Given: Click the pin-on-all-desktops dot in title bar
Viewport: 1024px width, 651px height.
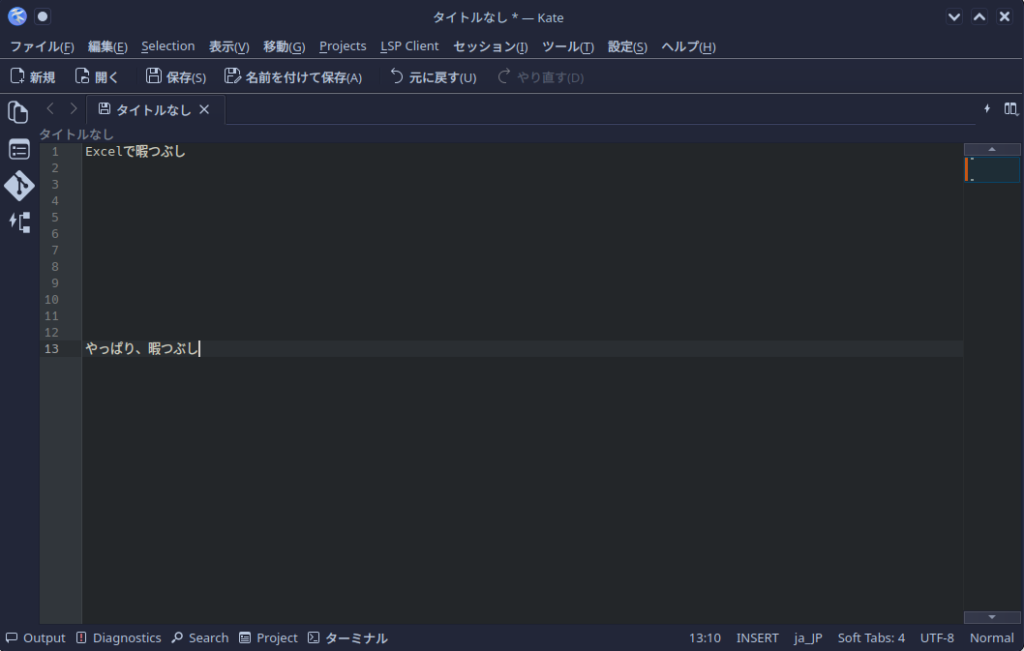Looking at the screenshot, I should 42,16.
